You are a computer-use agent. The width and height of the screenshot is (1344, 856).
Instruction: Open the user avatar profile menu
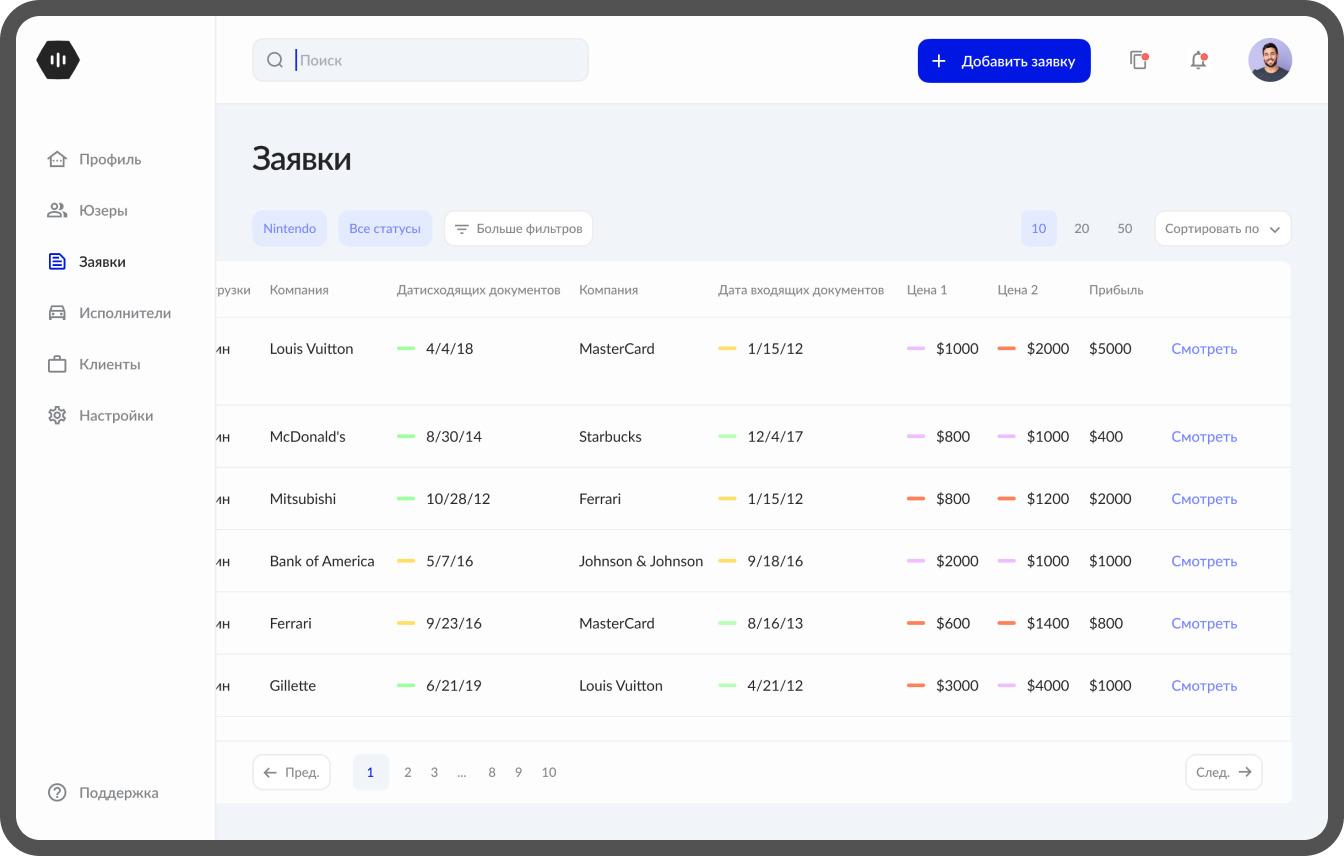pos(1270,60)
